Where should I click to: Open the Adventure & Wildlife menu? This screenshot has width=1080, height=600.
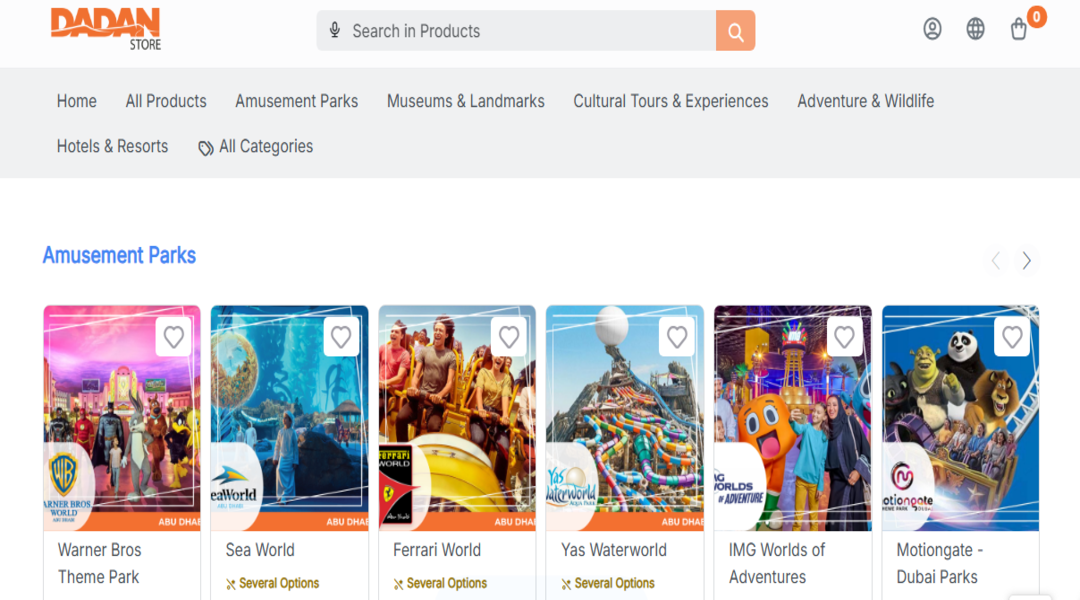[x=866, y=101]
